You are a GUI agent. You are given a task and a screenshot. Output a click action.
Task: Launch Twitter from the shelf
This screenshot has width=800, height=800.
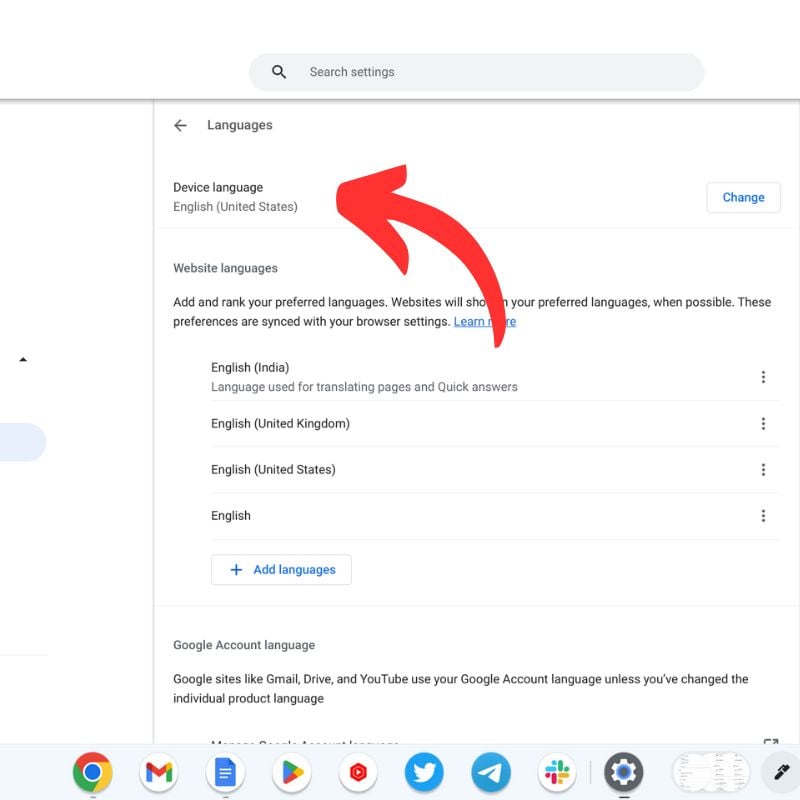coord(424,772)
